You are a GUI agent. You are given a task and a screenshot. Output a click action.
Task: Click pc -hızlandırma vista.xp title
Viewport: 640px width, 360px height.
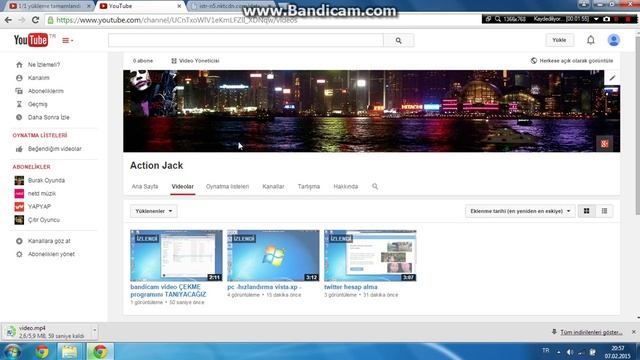pos(264,287)
